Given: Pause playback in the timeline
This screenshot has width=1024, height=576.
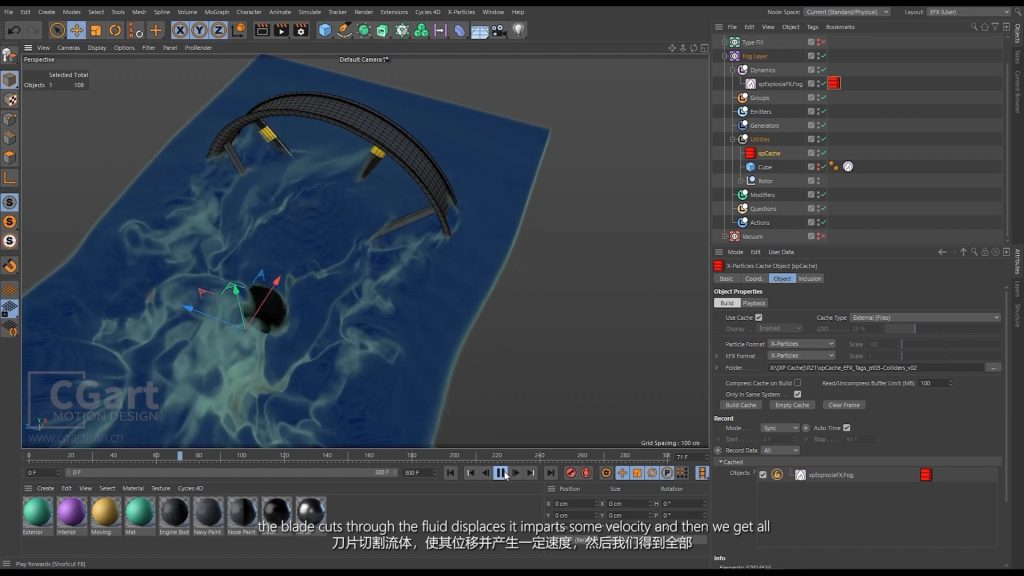Looking at the screenshot, I should pyautogui.click(x=500, y=473).
